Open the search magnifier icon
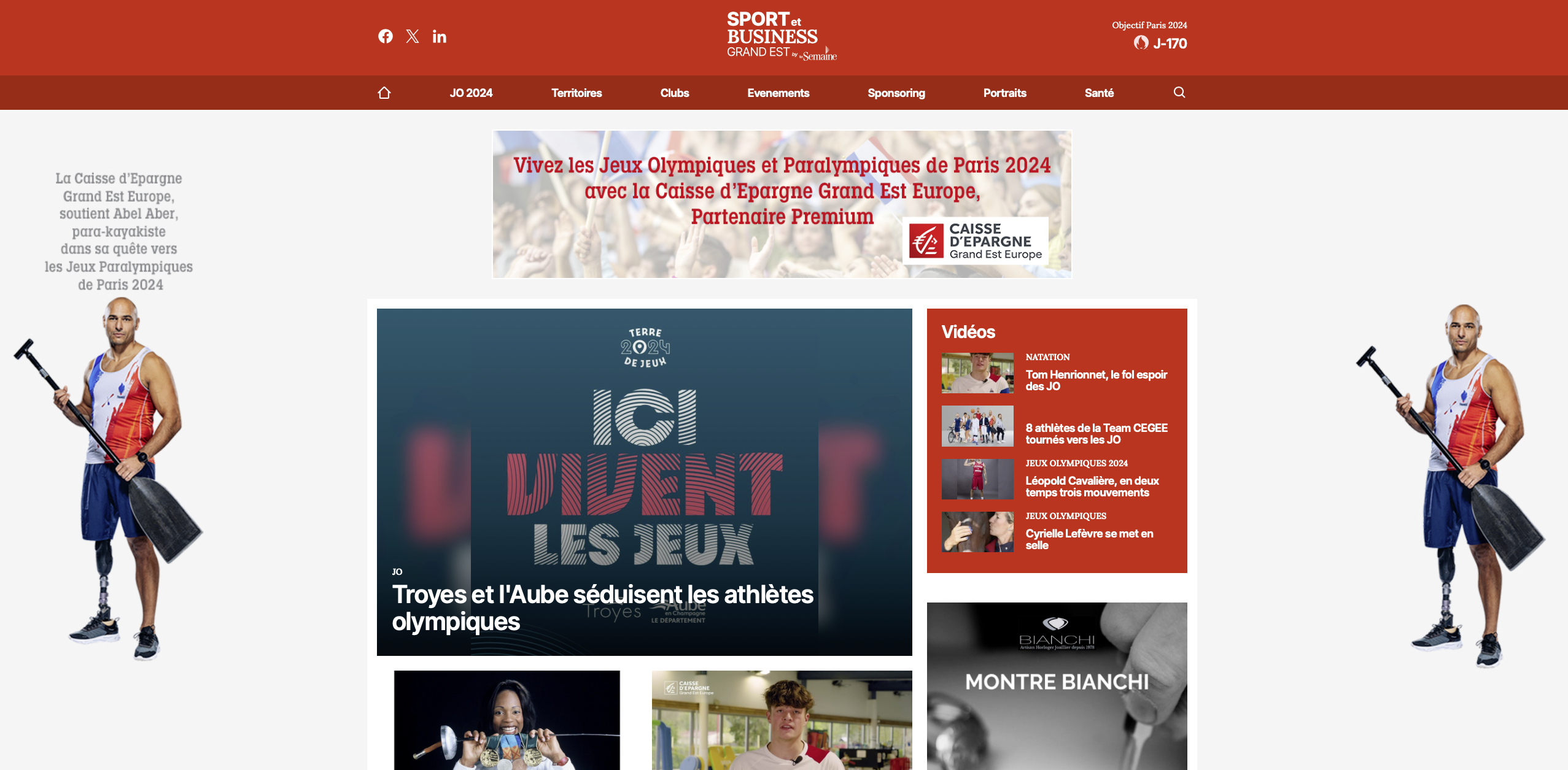The height and width of the screenshot is (770, 1568). (1179, 92)
